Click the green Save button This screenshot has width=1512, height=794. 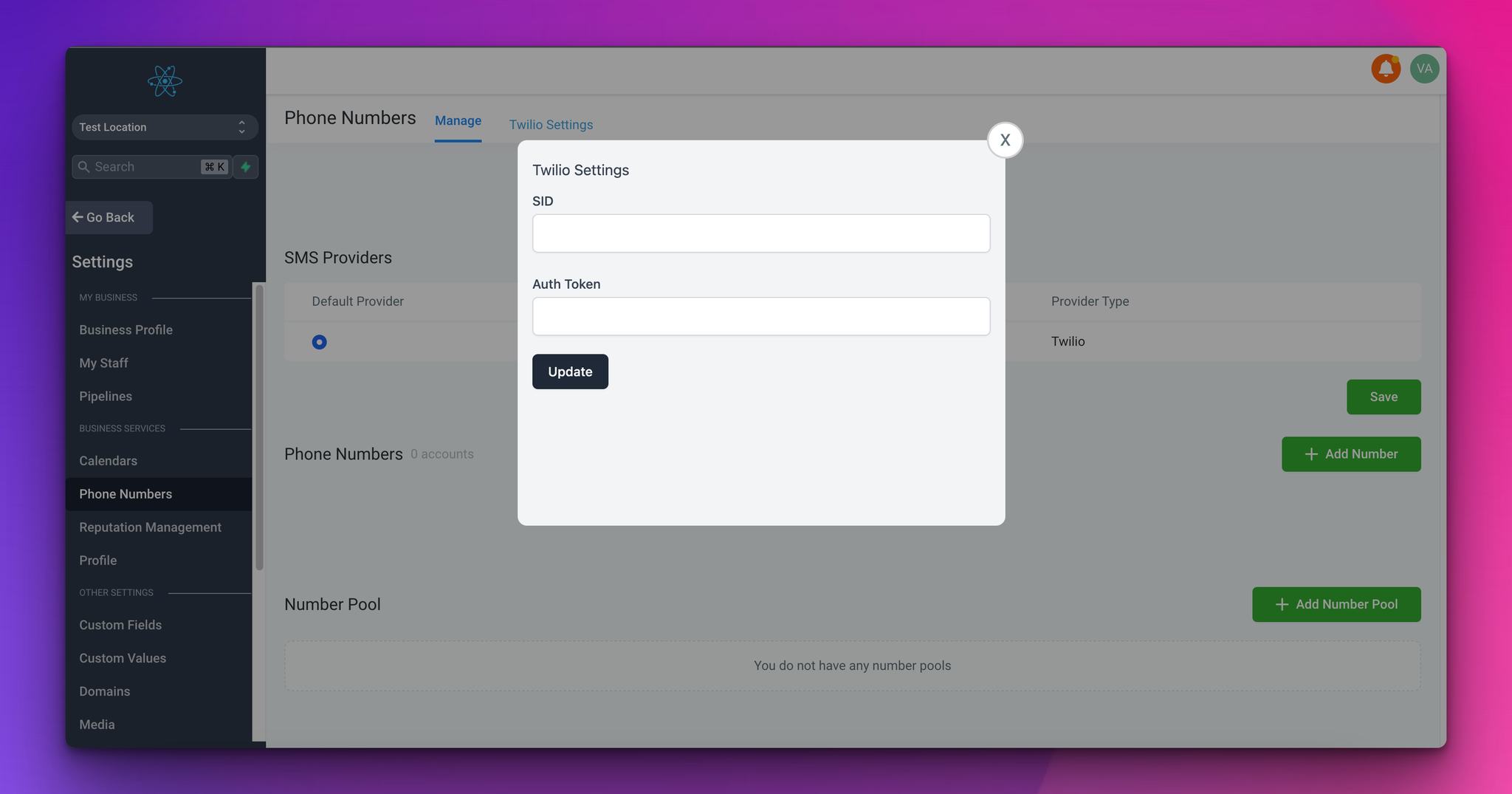pos(1383,397)
